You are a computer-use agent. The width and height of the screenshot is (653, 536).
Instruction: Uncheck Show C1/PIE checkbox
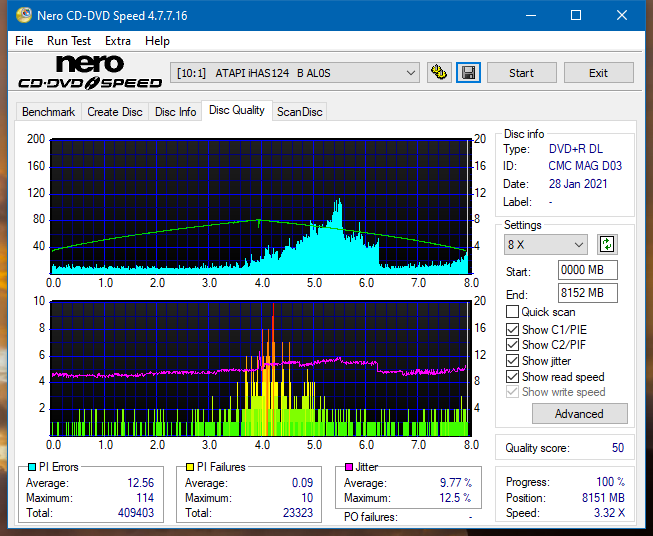[x=512, y=329]
